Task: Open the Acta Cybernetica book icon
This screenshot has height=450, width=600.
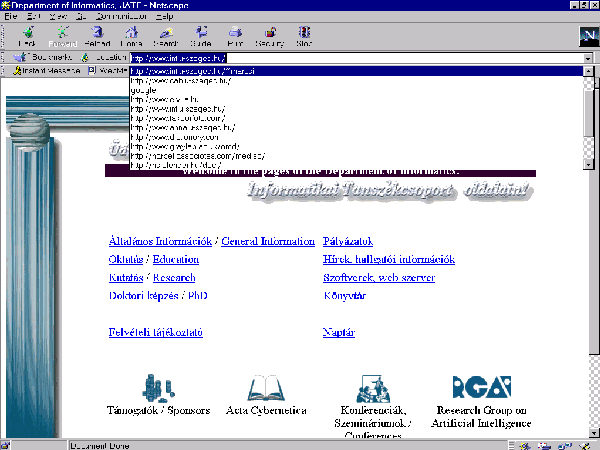Action: [265, 388]
